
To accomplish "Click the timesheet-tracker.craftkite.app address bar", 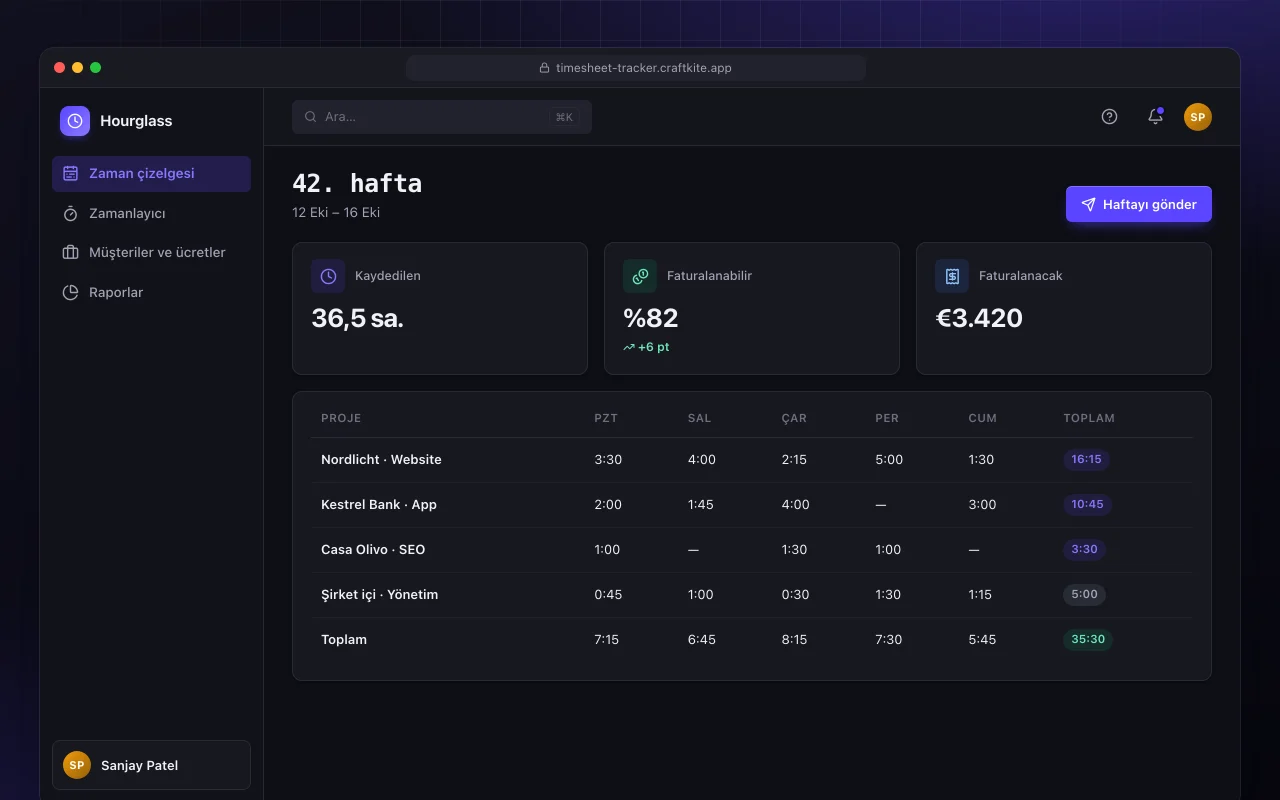I will [x=636, y=68].
